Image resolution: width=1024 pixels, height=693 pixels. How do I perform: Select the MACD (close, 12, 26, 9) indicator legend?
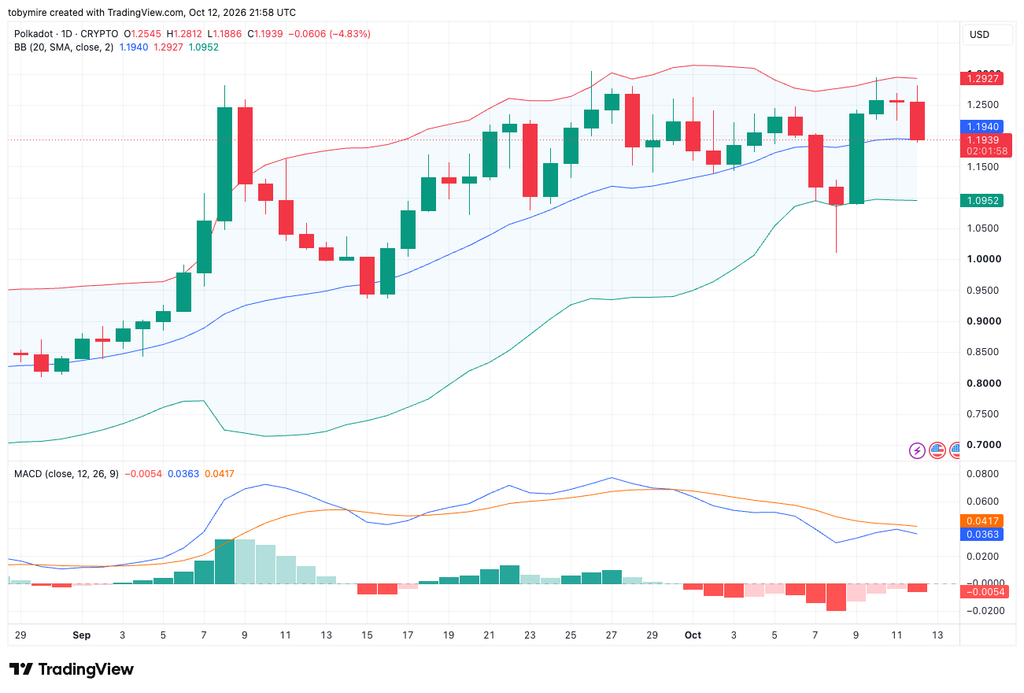point(66,474)
